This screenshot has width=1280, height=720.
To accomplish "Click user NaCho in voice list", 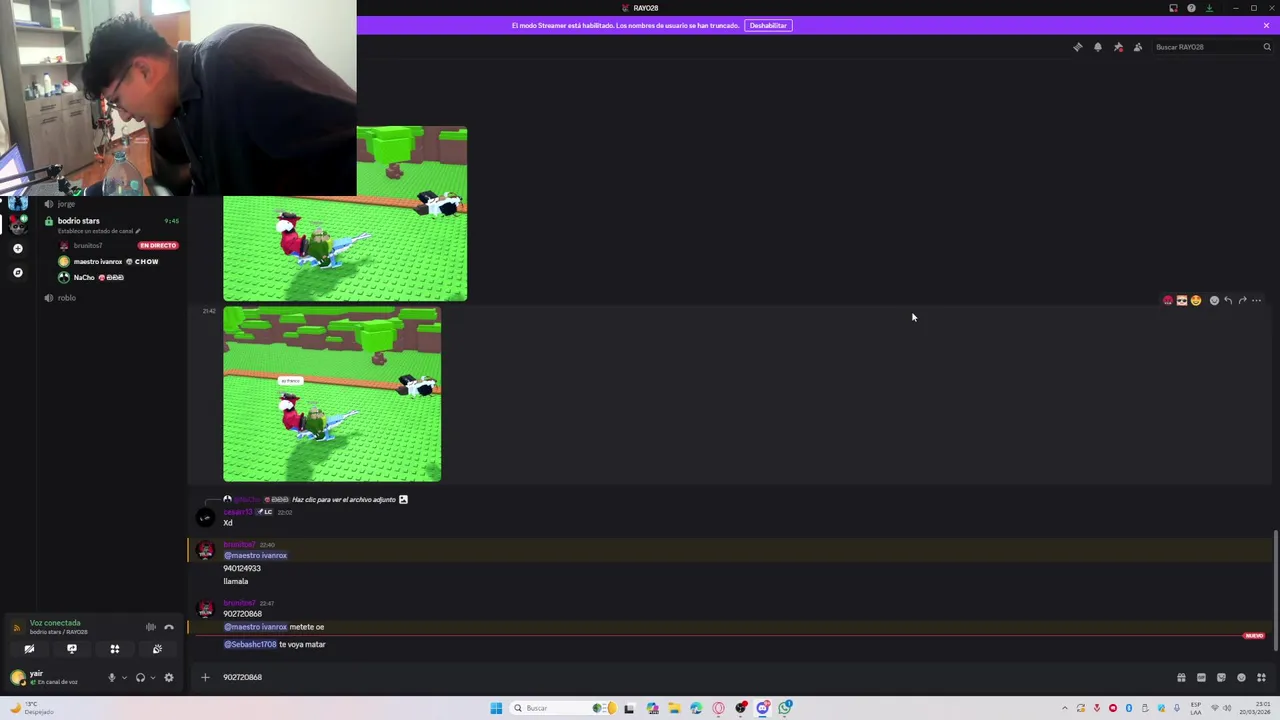I will click(x=84, y=277).
